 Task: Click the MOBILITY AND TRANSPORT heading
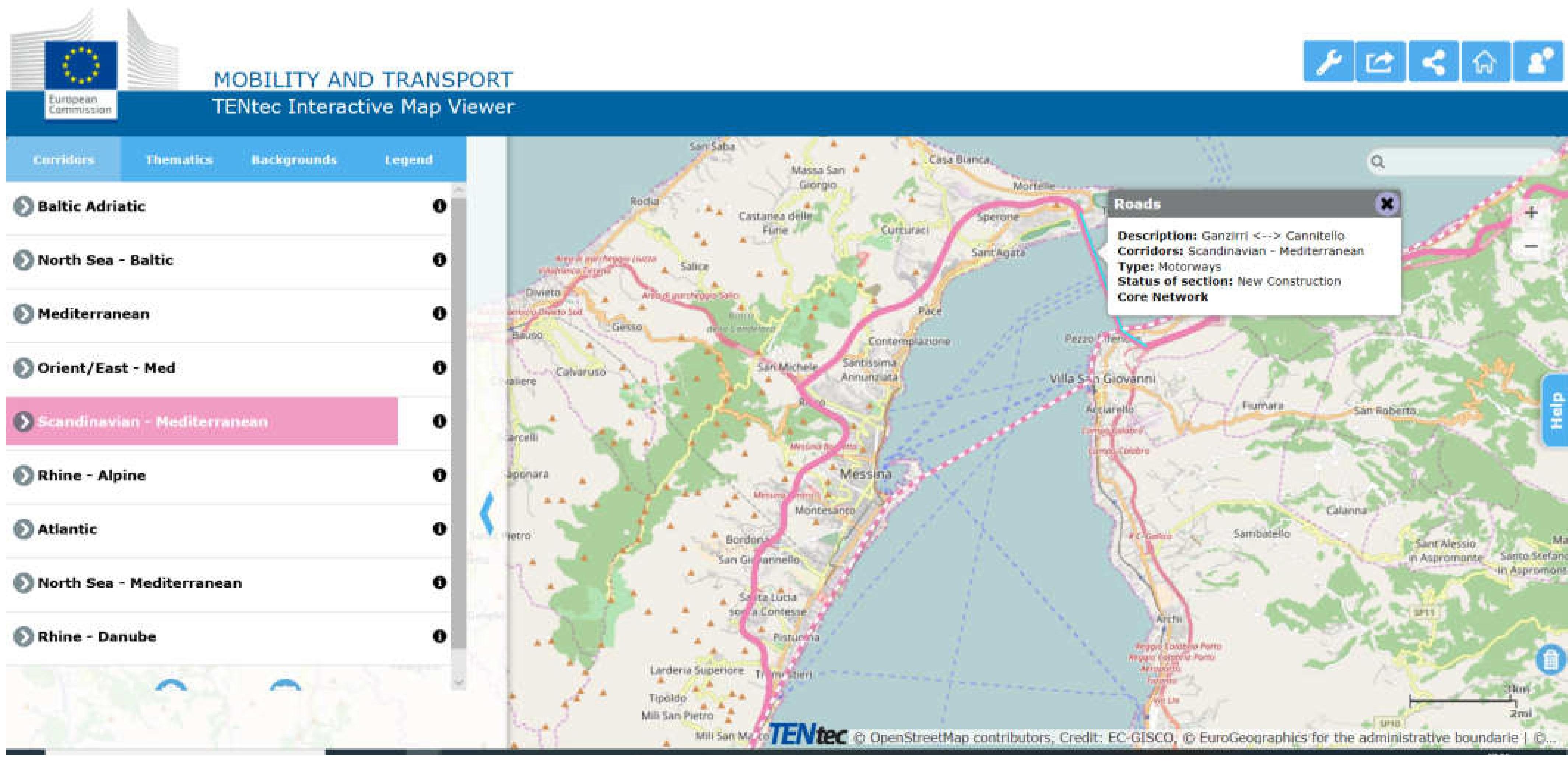363,80
